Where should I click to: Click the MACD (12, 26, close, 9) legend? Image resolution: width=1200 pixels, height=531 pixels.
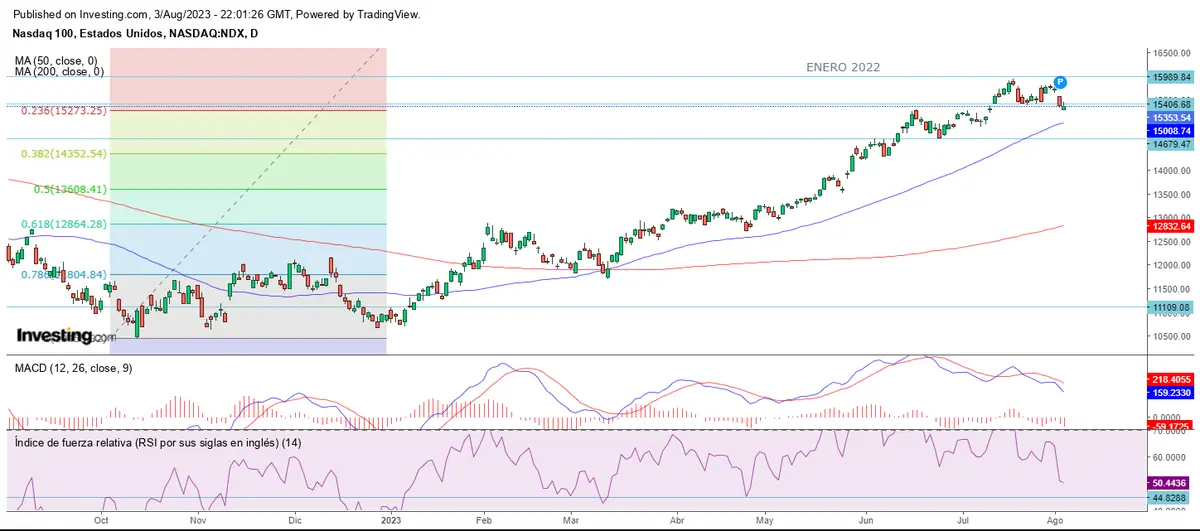[73, 368]
